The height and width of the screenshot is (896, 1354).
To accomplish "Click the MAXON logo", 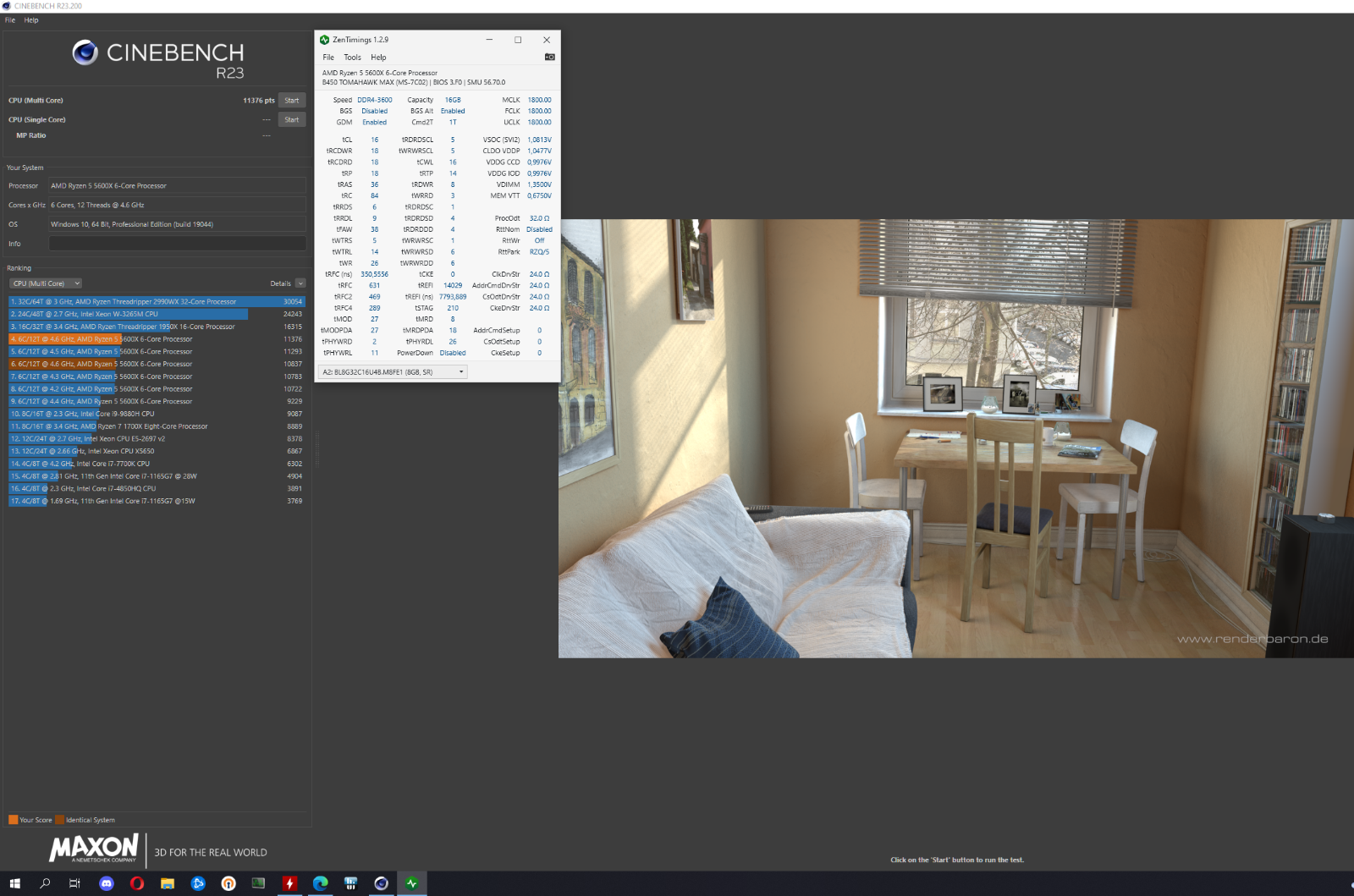I will point(94,849).
